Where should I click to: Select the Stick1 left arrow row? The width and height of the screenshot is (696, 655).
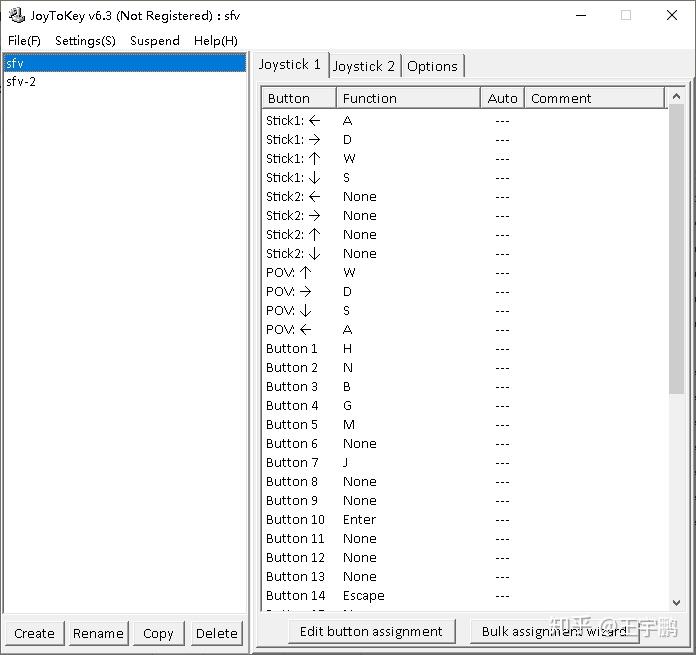[465, 121]
